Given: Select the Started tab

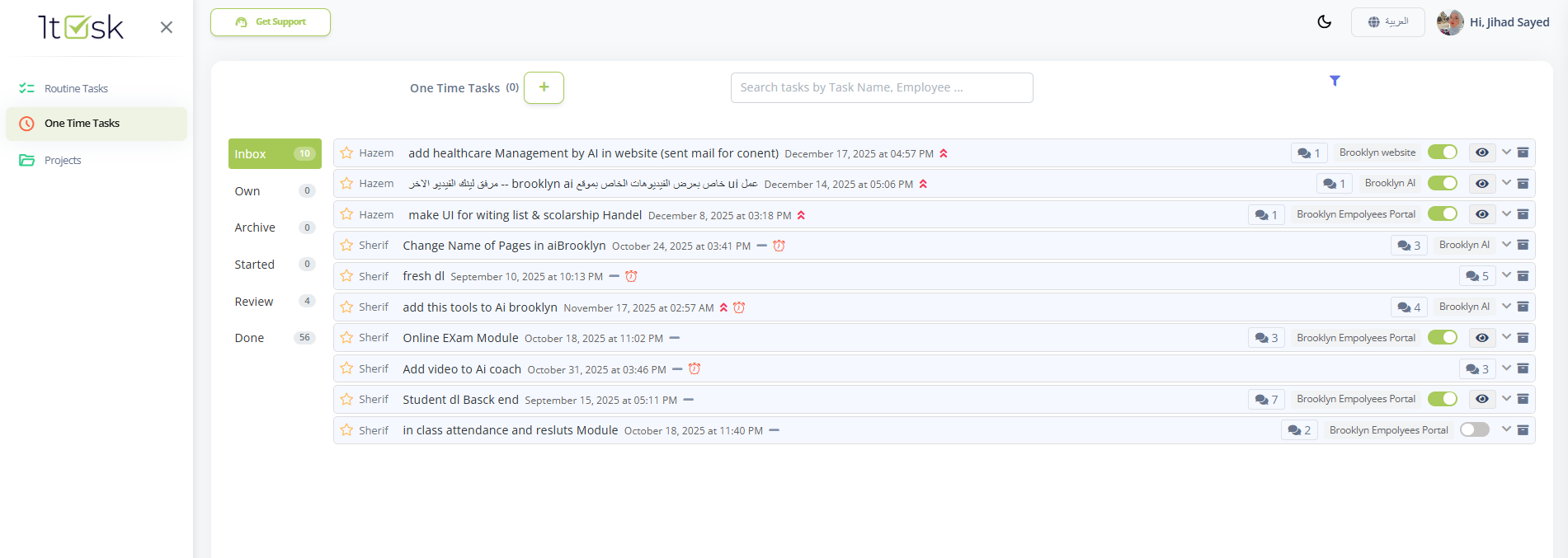Looking at the screenshot, I should pyautogui.click(x=275, y=265).
